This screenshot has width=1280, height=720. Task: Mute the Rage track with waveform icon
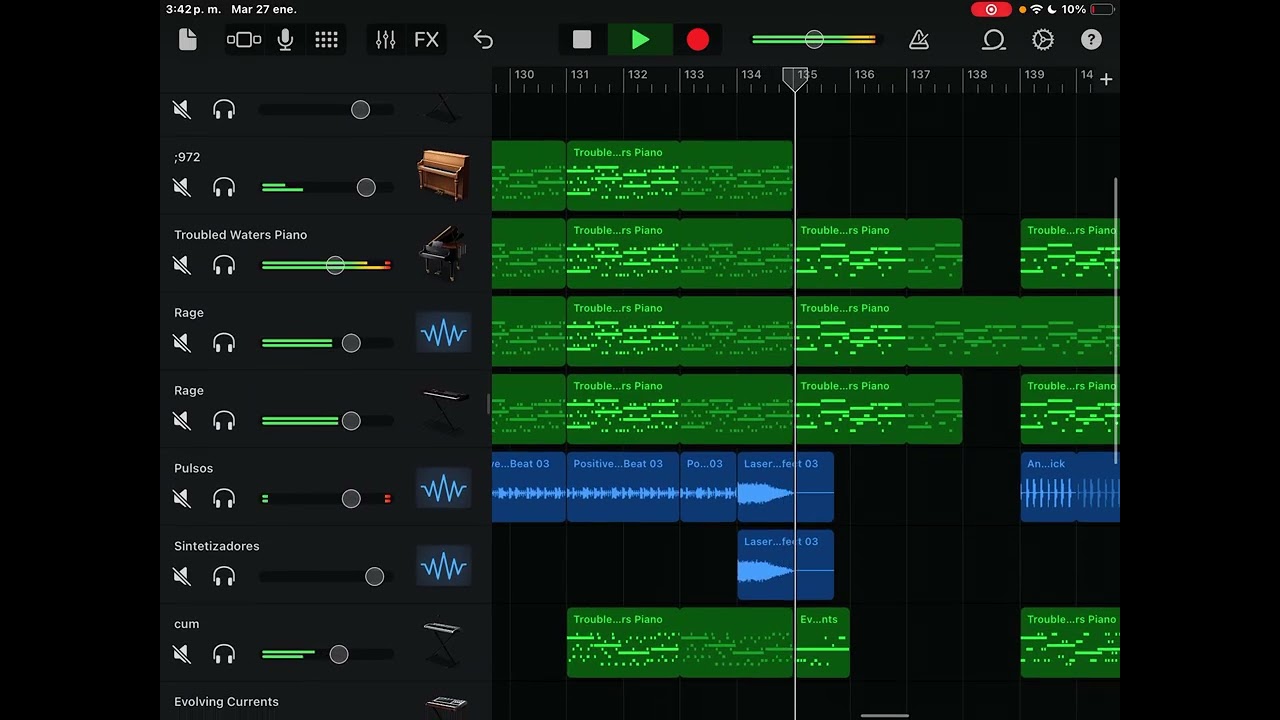click(x=182, y=343)
